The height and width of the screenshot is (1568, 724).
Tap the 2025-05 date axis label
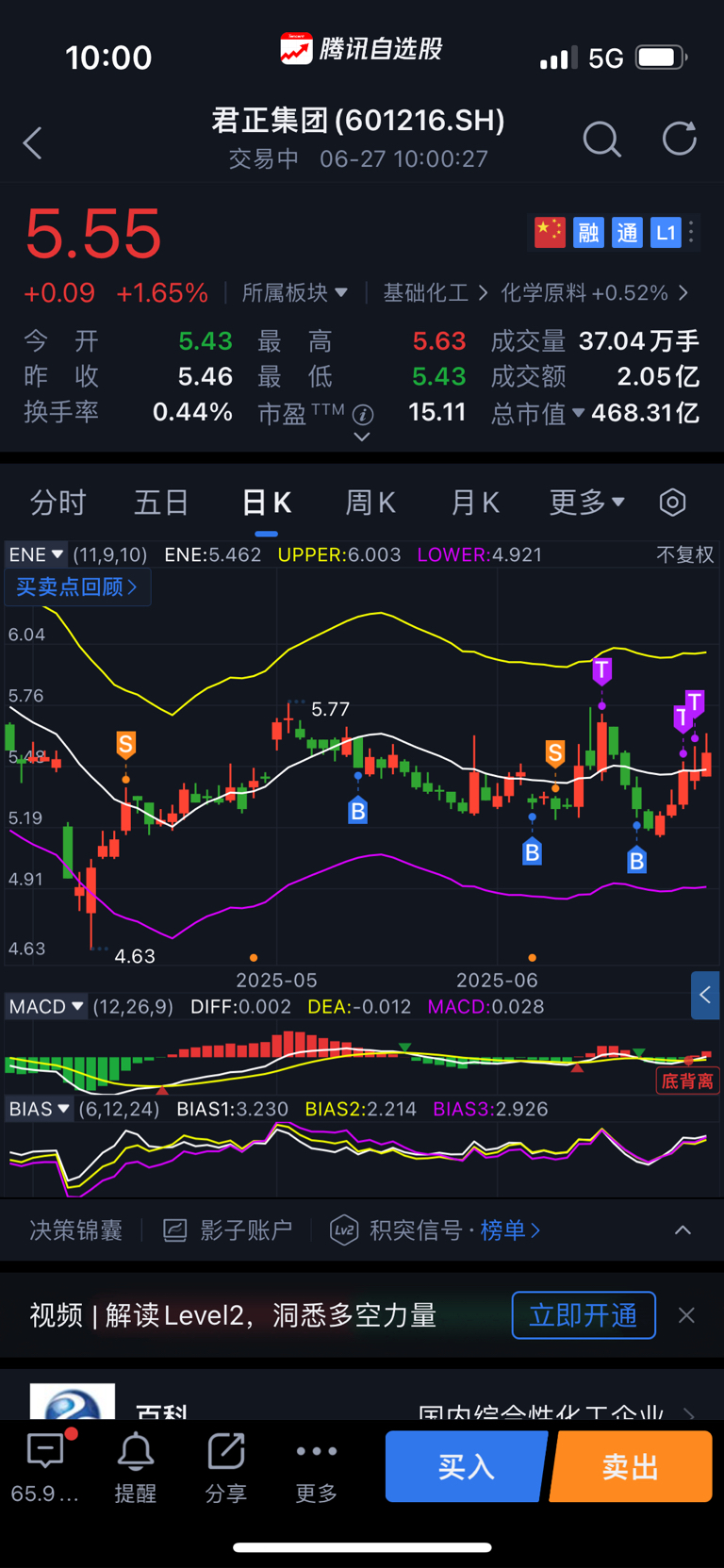276,981
